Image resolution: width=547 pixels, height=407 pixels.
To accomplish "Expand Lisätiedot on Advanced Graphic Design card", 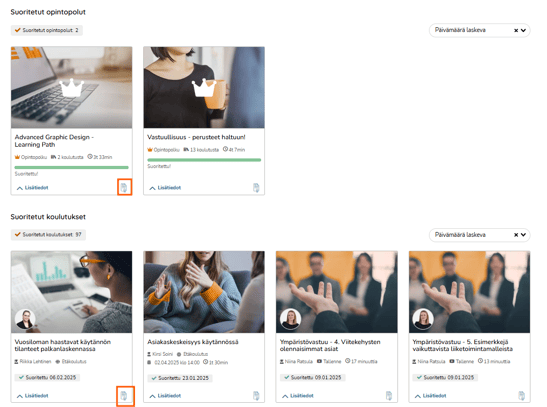I will (x=32, y=188).
